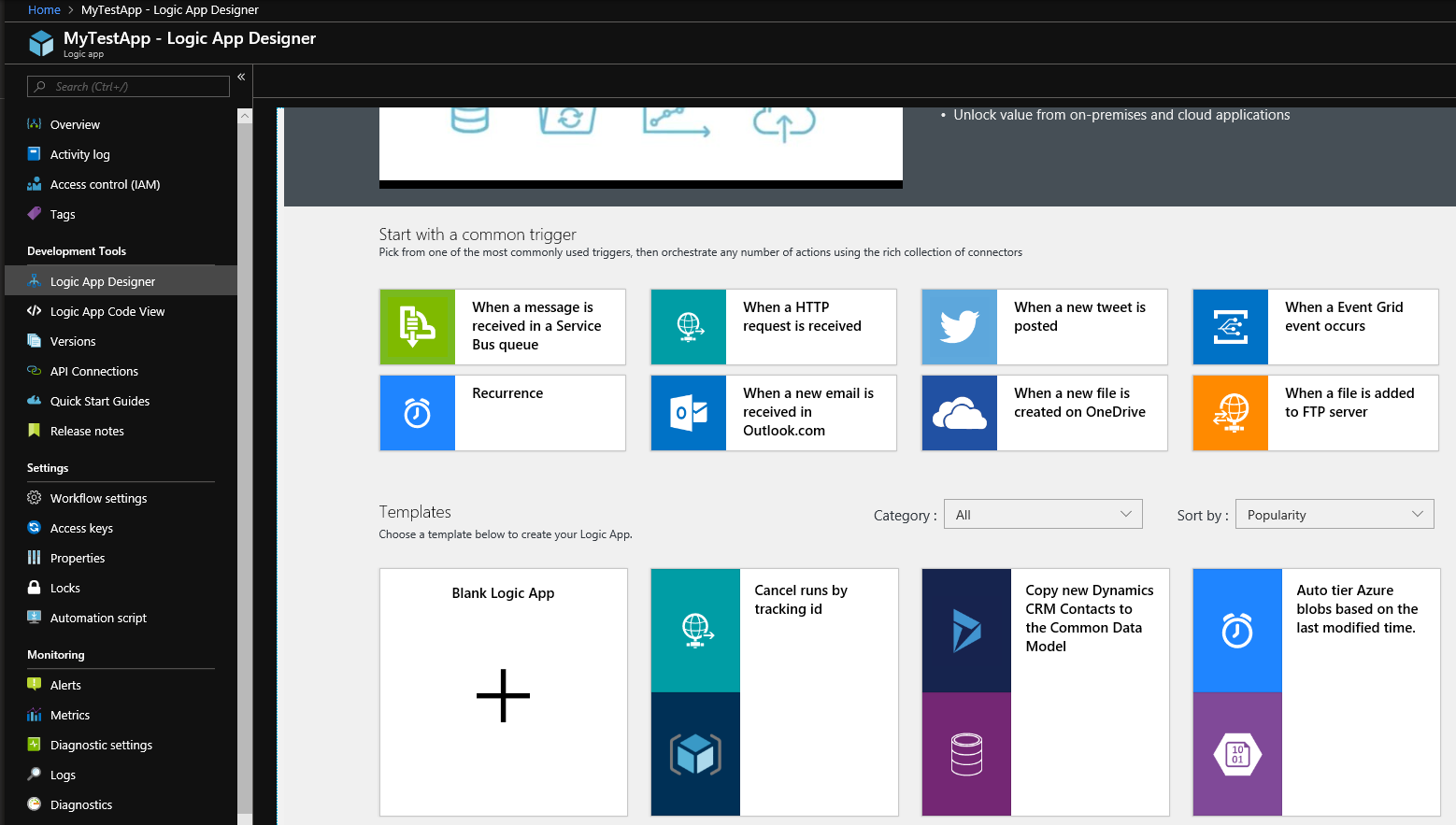Click the Service Bus queue trigger icon

[418, 327]
